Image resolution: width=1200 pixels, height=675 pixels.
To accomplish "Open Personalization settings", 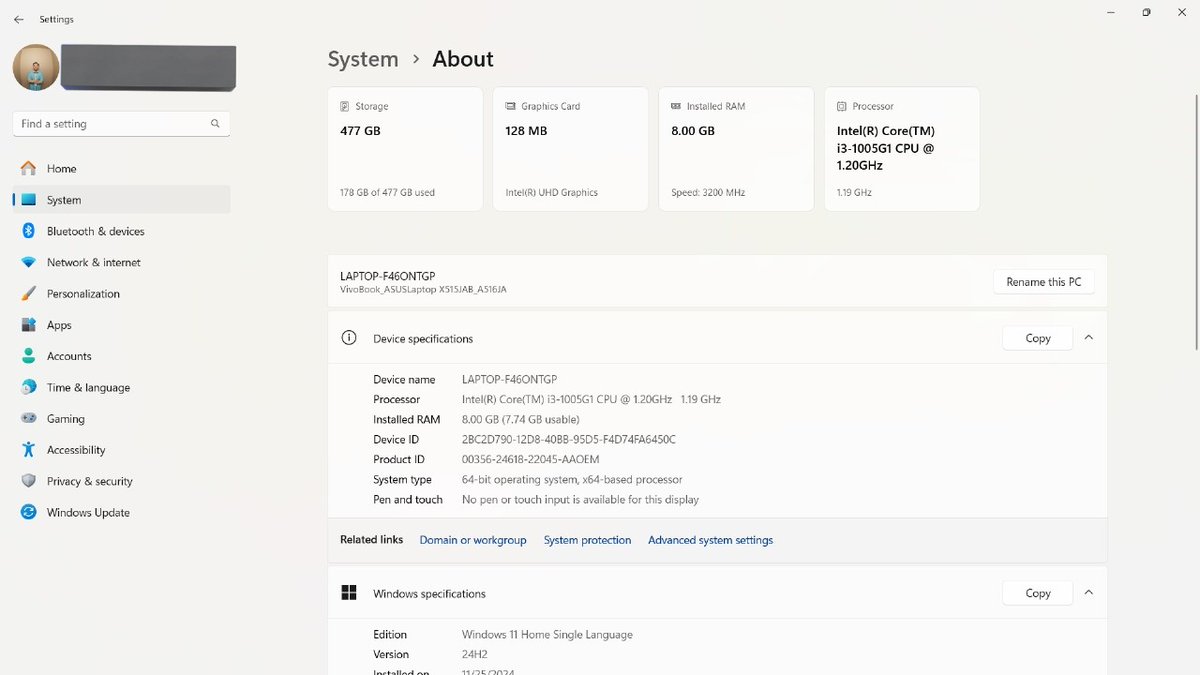I will tap(121, 294).
